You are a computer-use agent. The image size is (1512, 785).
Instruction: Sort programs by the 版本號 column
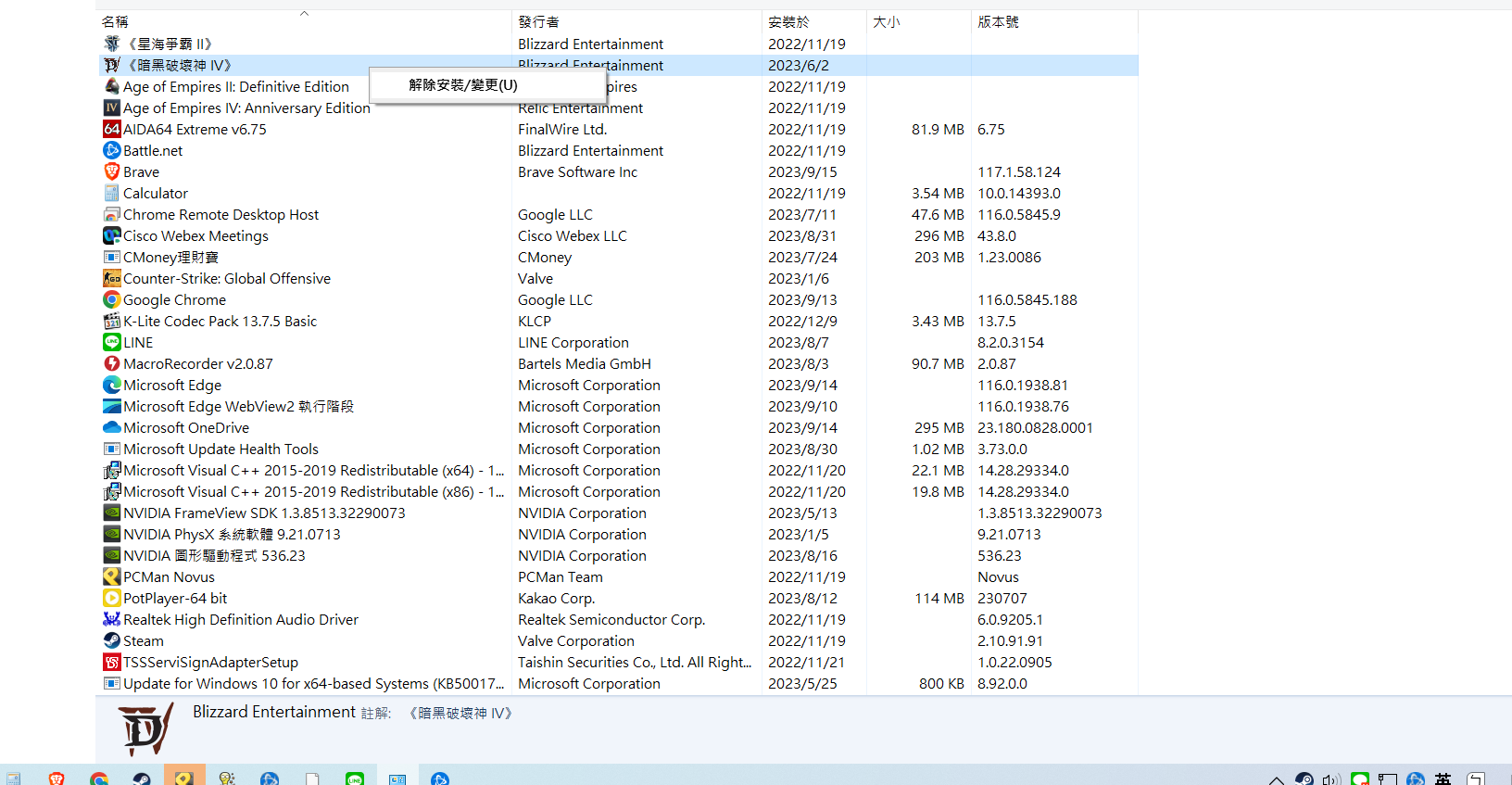(998, 21)
